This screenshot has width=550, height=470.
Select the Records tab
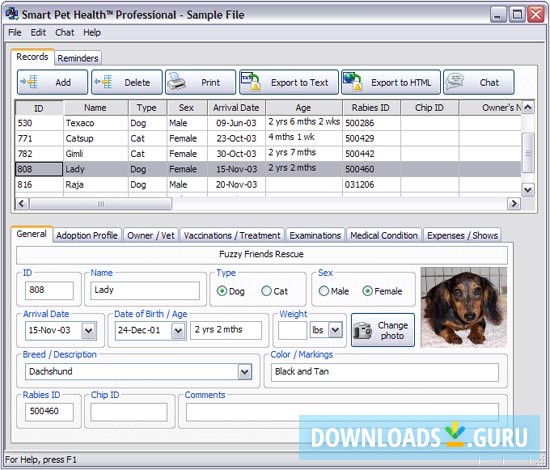32,57
